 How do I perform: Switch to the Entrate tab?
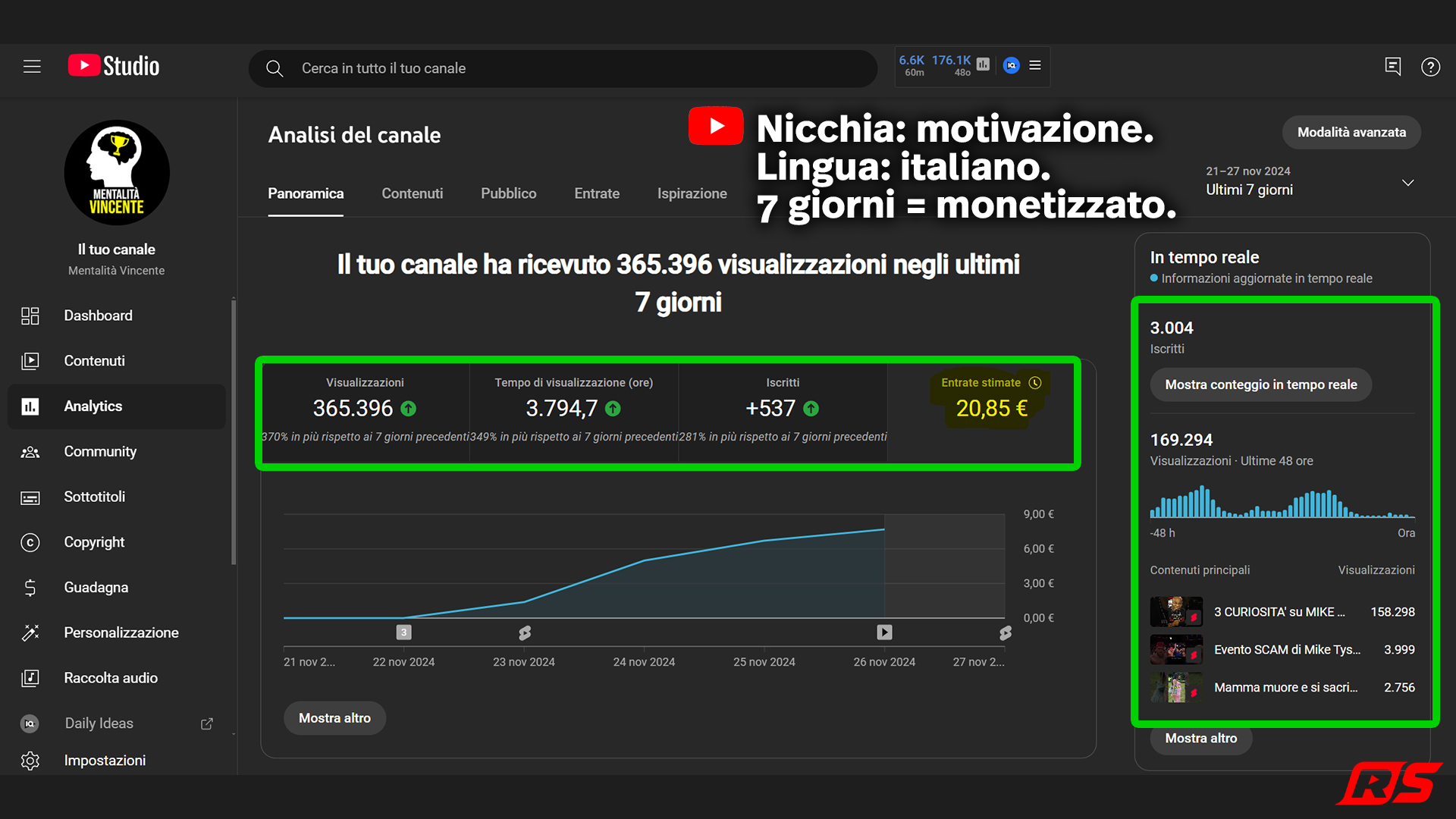tap(597, 193)
